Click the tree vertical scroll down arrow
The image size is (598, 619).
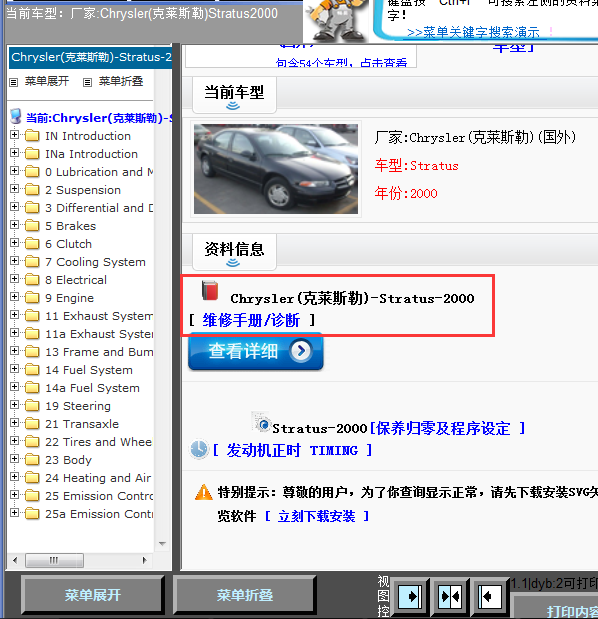(x=162, y=544)
